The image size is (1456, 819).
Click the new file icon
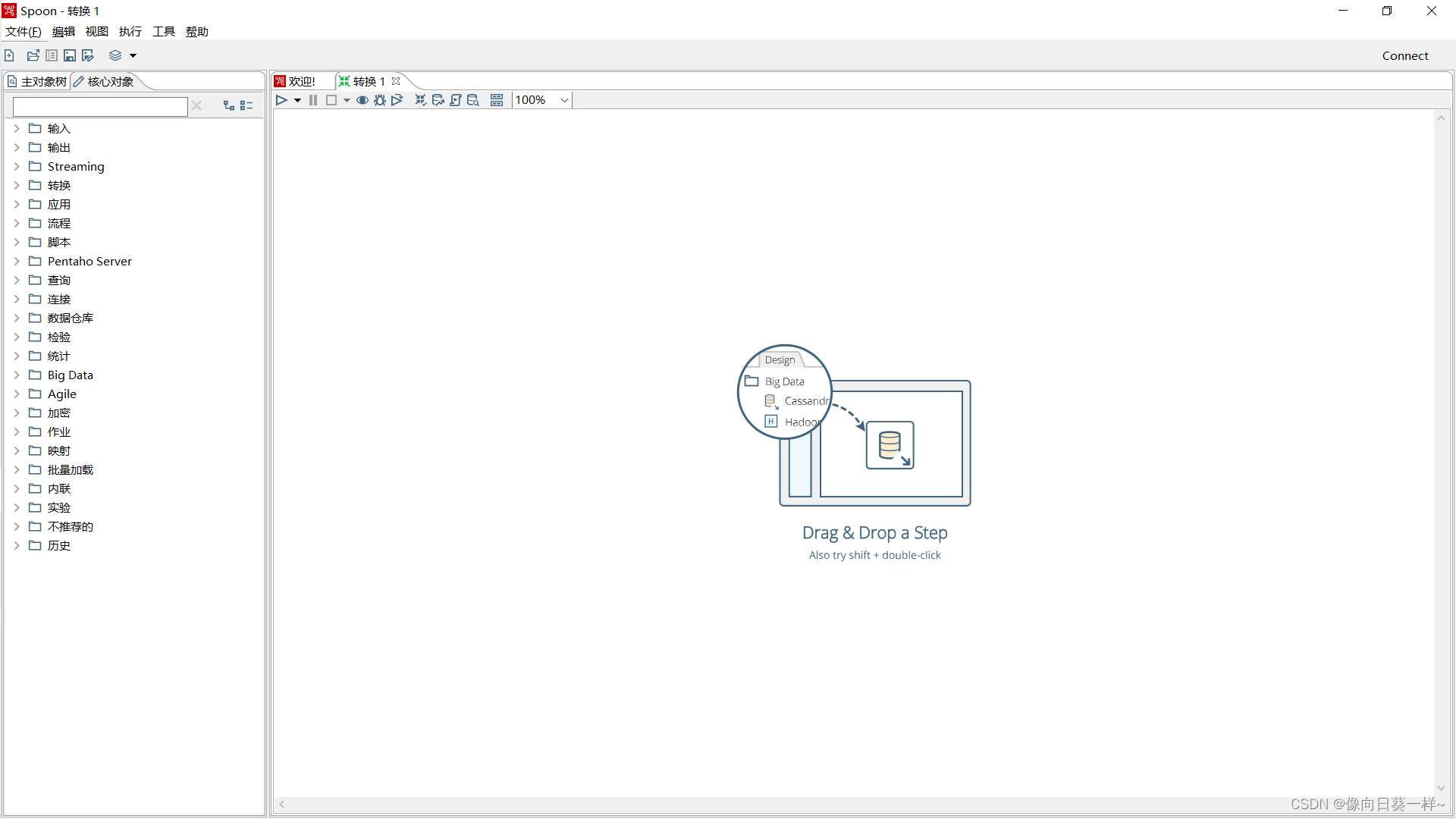9,55
